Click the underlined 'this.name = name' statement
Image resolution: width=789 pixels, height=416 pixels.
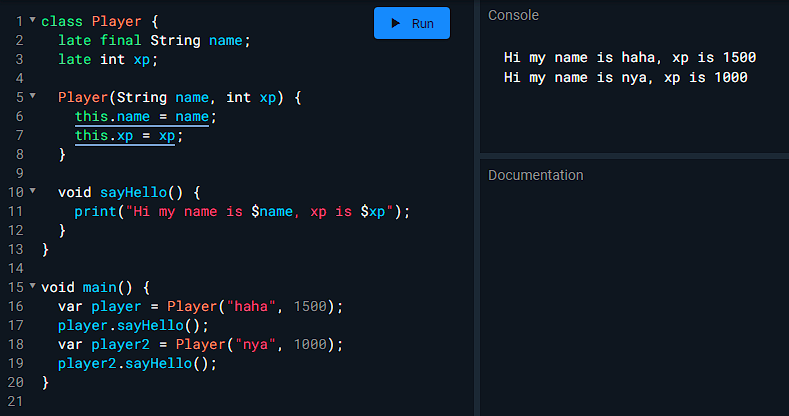click(142, 117)
